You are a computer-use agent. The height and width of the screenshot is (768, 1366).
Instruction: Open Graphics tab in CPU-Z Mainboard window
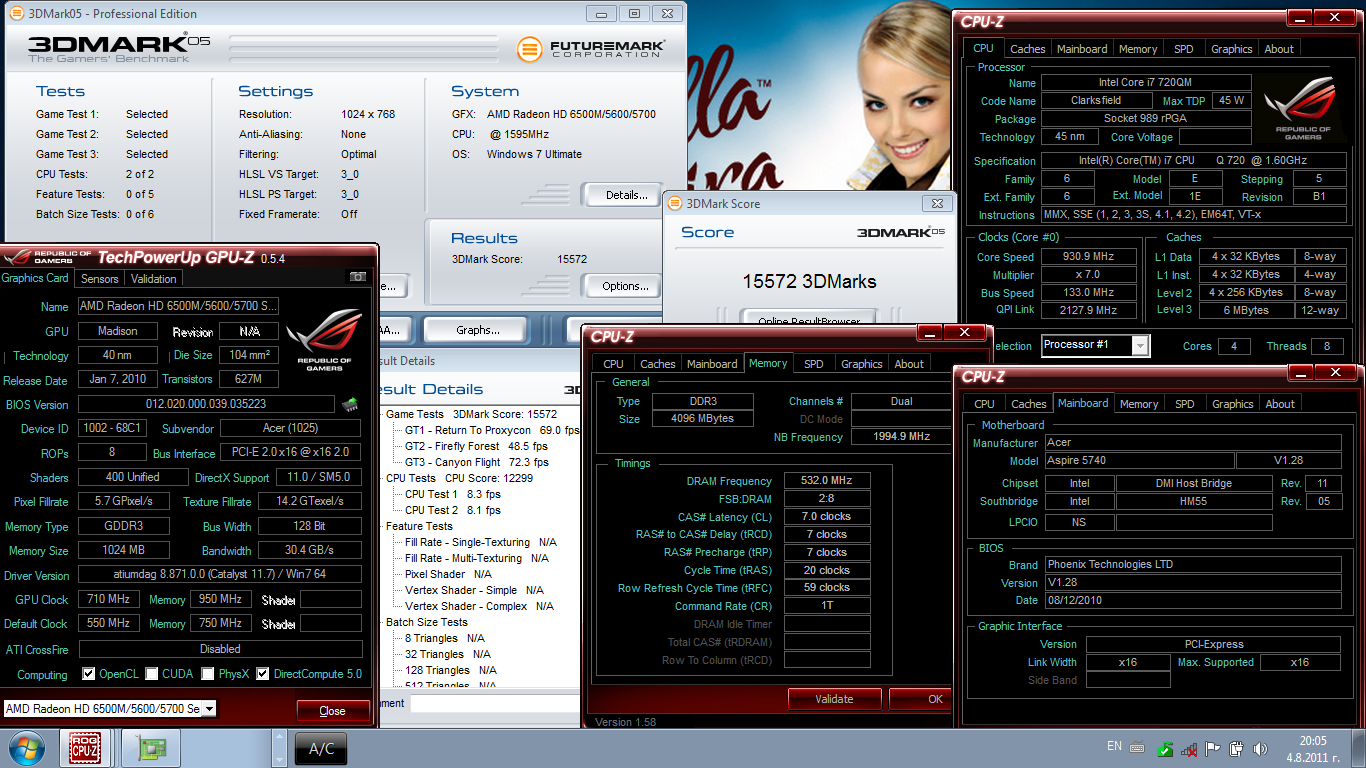[1232, 404]
